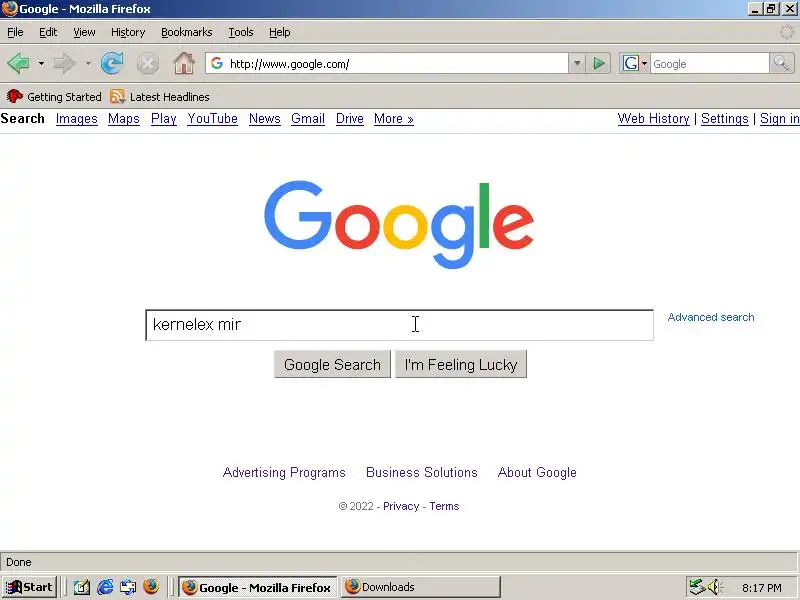
Task: Open the History menu
Action: pyautogui.click(x=128, y=32)
